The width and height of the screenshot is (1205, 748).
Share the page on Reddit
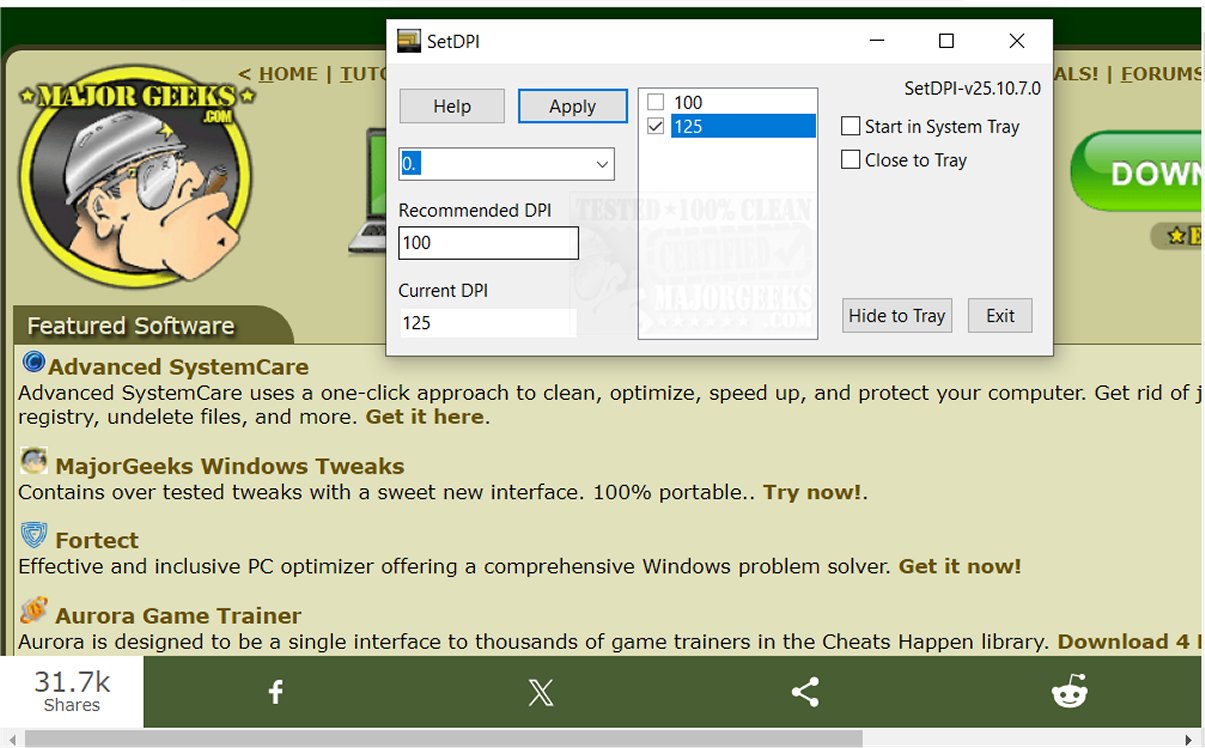pos(1069,692)
